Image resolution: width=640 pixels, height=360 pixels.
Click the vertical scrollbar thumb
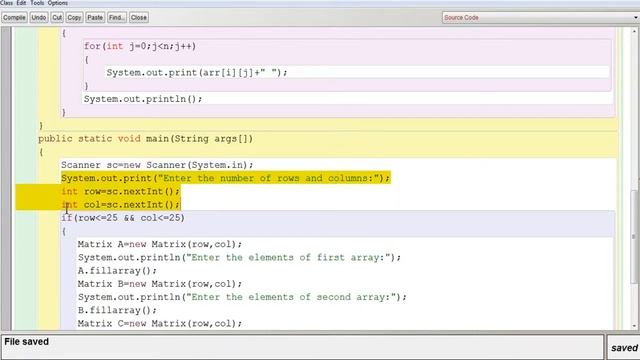(x=634, y=237)
